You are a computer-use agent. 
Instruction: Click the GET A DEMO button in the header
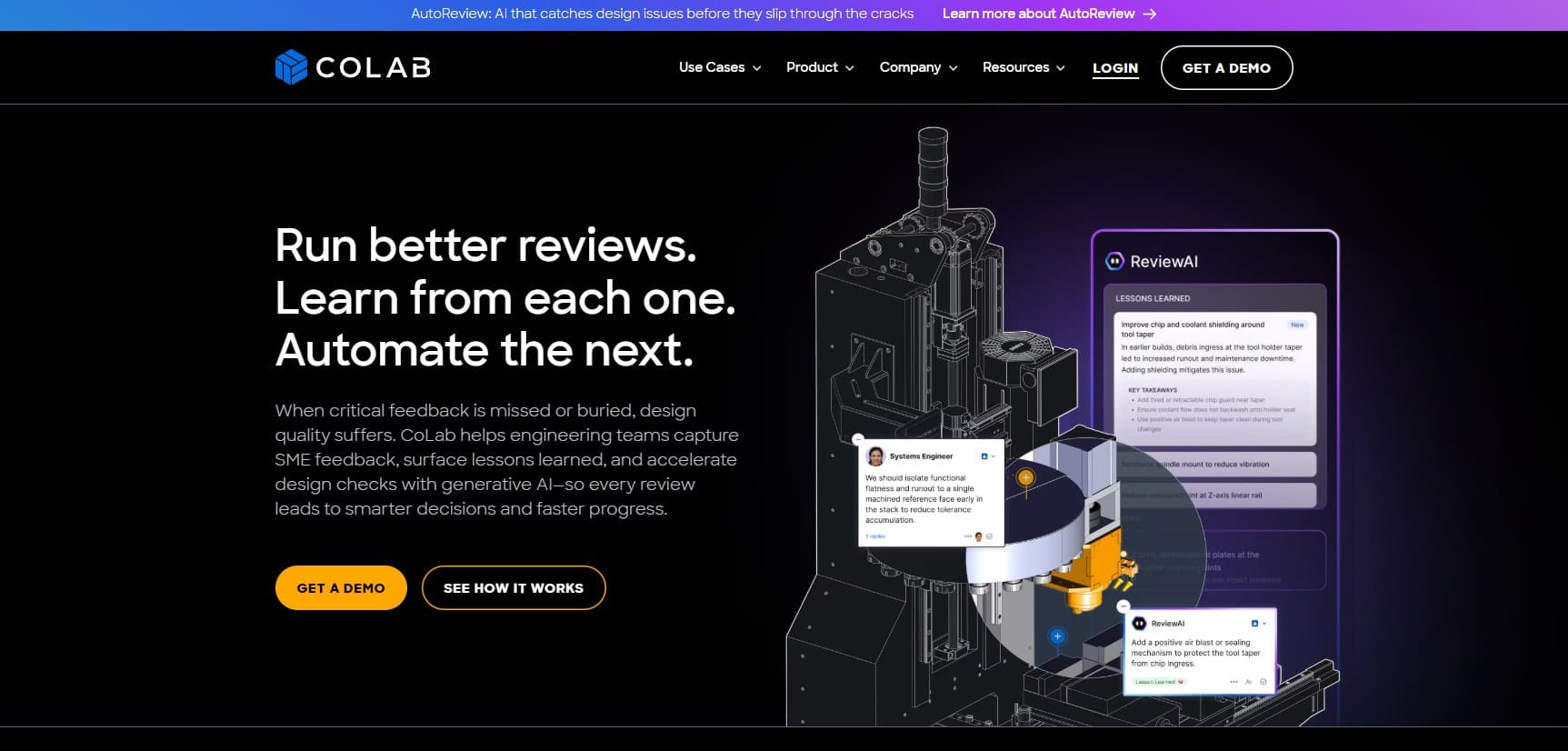(x=1226, y=68)
